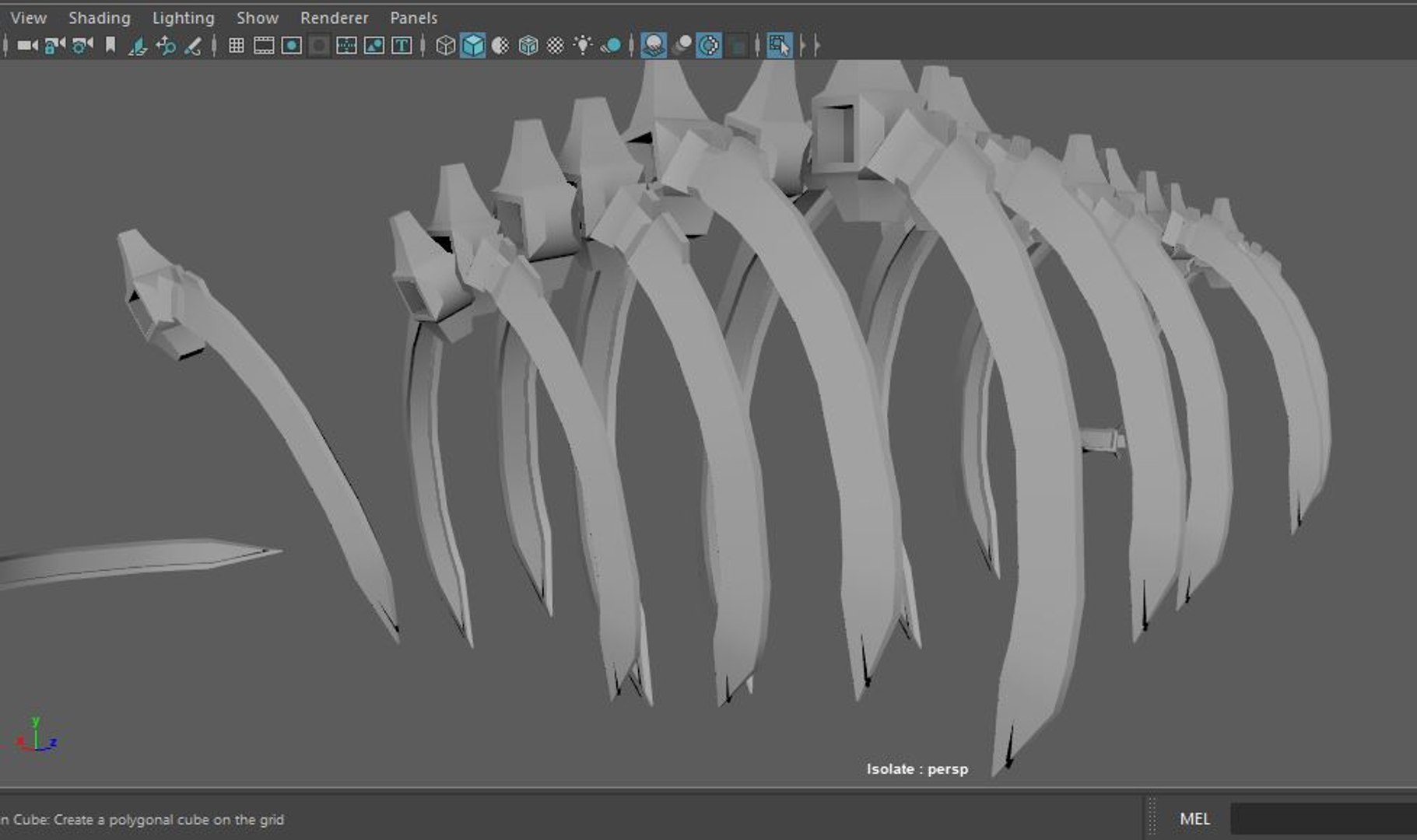Open the Lighting menu

tap(183, 17)
